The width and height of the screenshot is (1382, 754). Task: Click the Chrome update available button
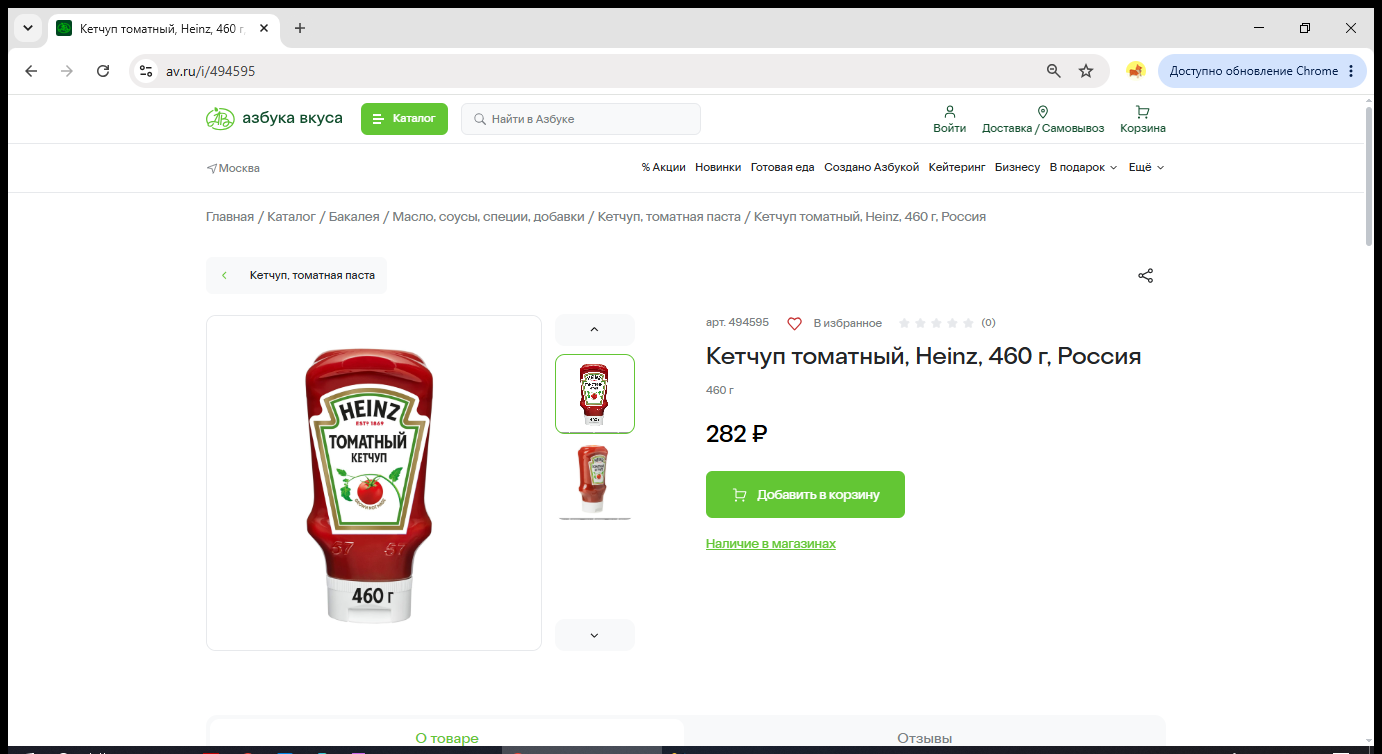point(1262,71)
